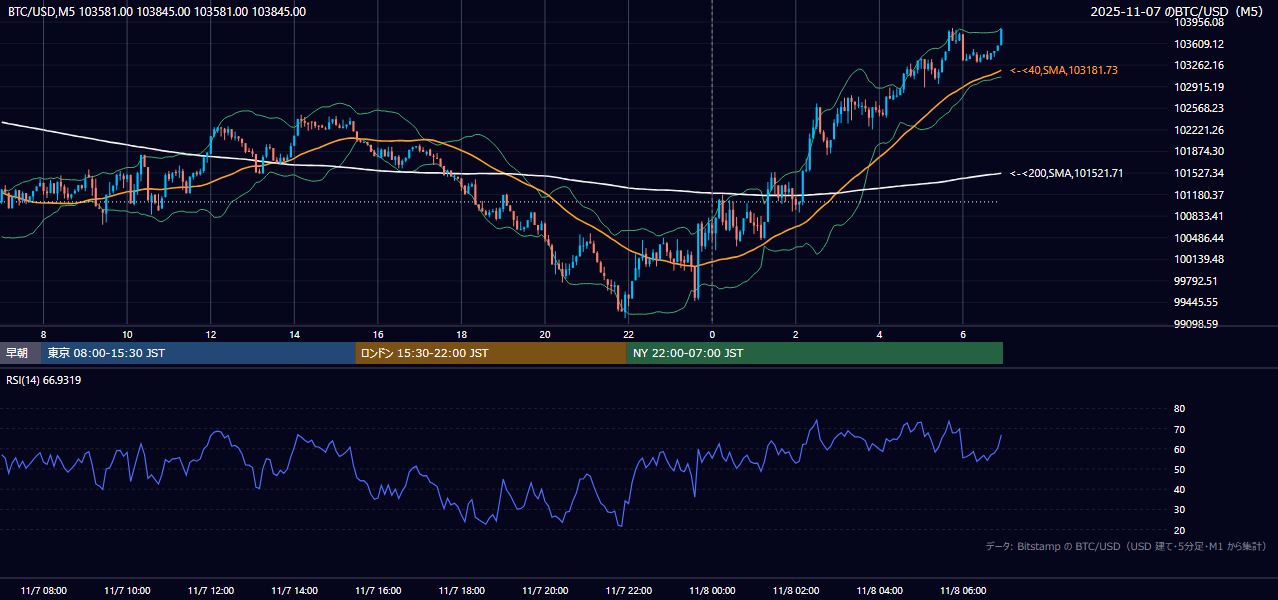1278x600 pixels.
Task: Click price axis value 100139.48
Action: coord(1200,259)
